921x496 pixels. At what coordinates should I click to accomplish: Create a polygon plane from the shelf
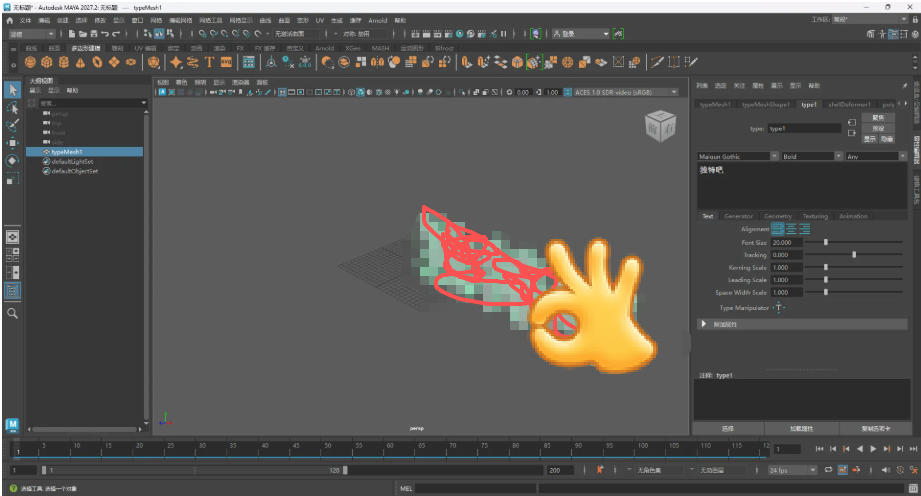coord(114,62)
